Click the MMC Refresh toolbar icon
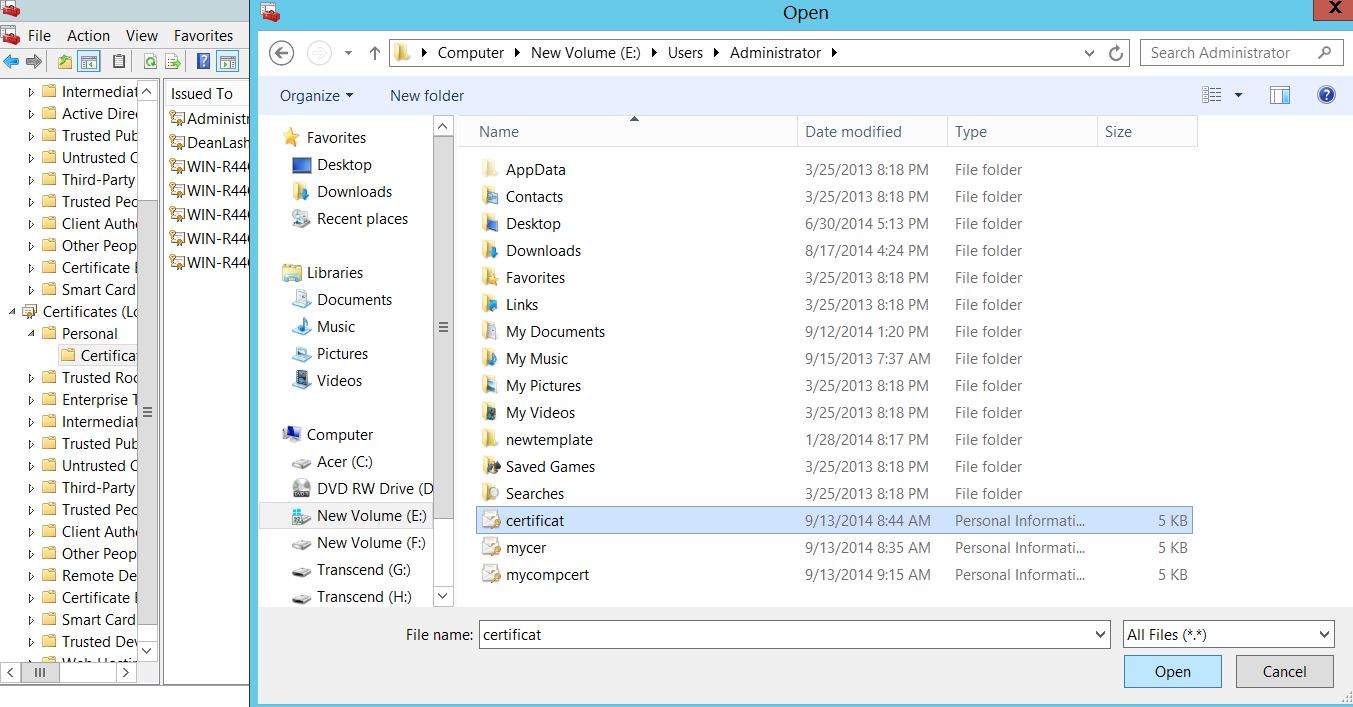 [x=149, y=62]
